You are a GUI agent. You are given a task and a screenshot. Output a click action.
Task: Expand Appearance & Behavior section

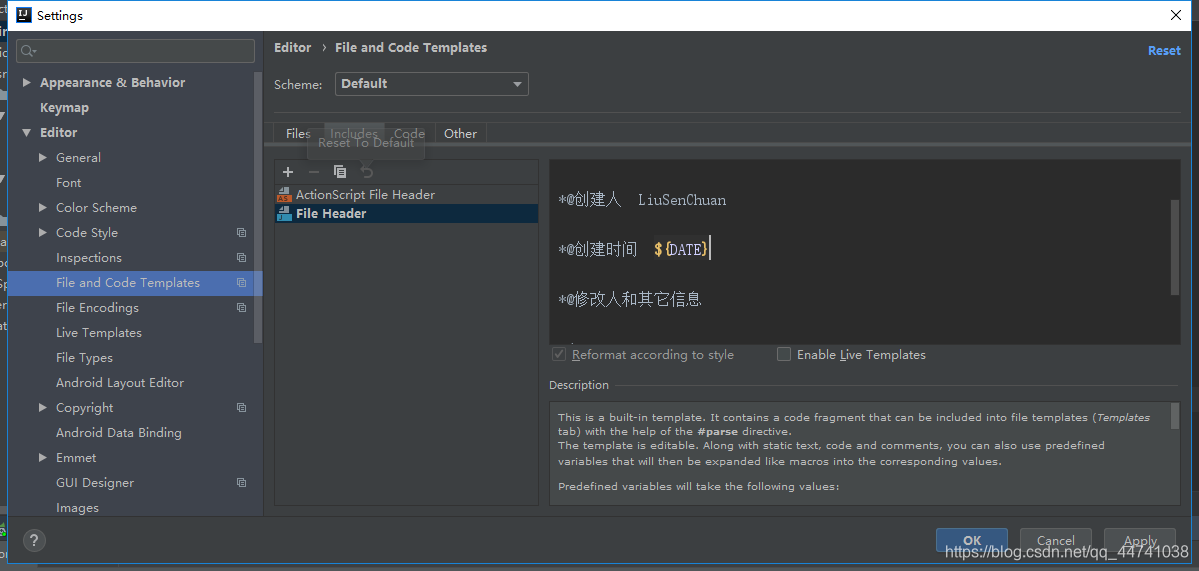[28, 83]
